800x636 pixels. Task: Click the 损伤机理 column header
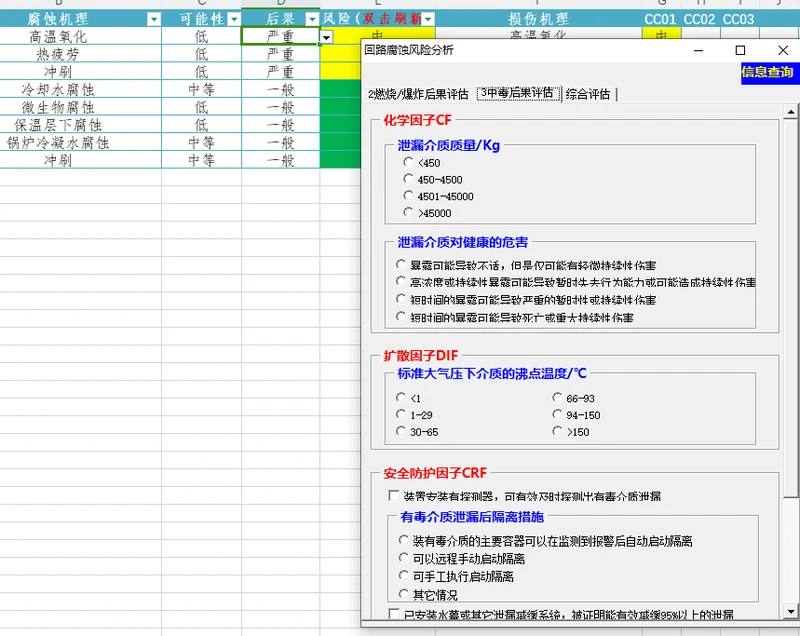538,19
